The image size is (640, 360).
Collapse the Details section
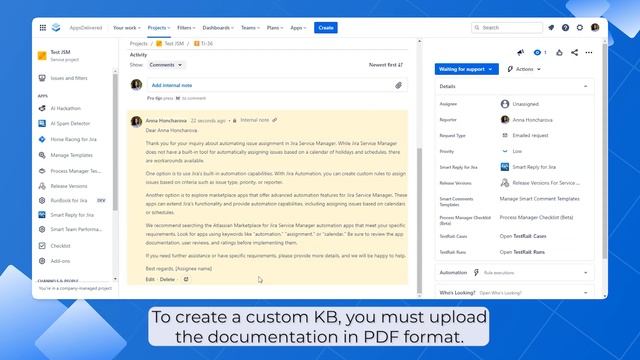click(x=586, y=87)
